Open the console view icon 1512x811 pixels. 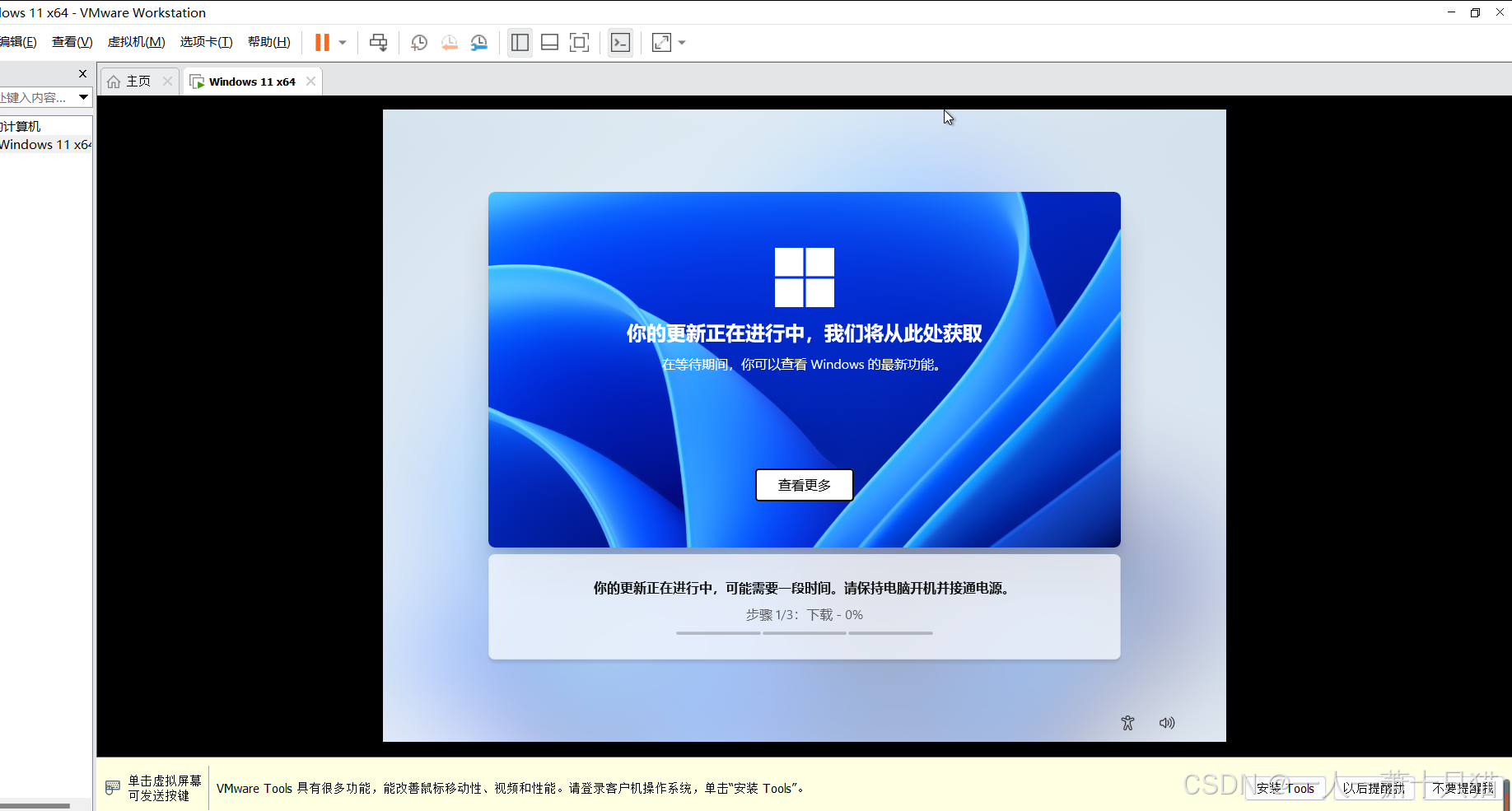click(x=620, y=43)
